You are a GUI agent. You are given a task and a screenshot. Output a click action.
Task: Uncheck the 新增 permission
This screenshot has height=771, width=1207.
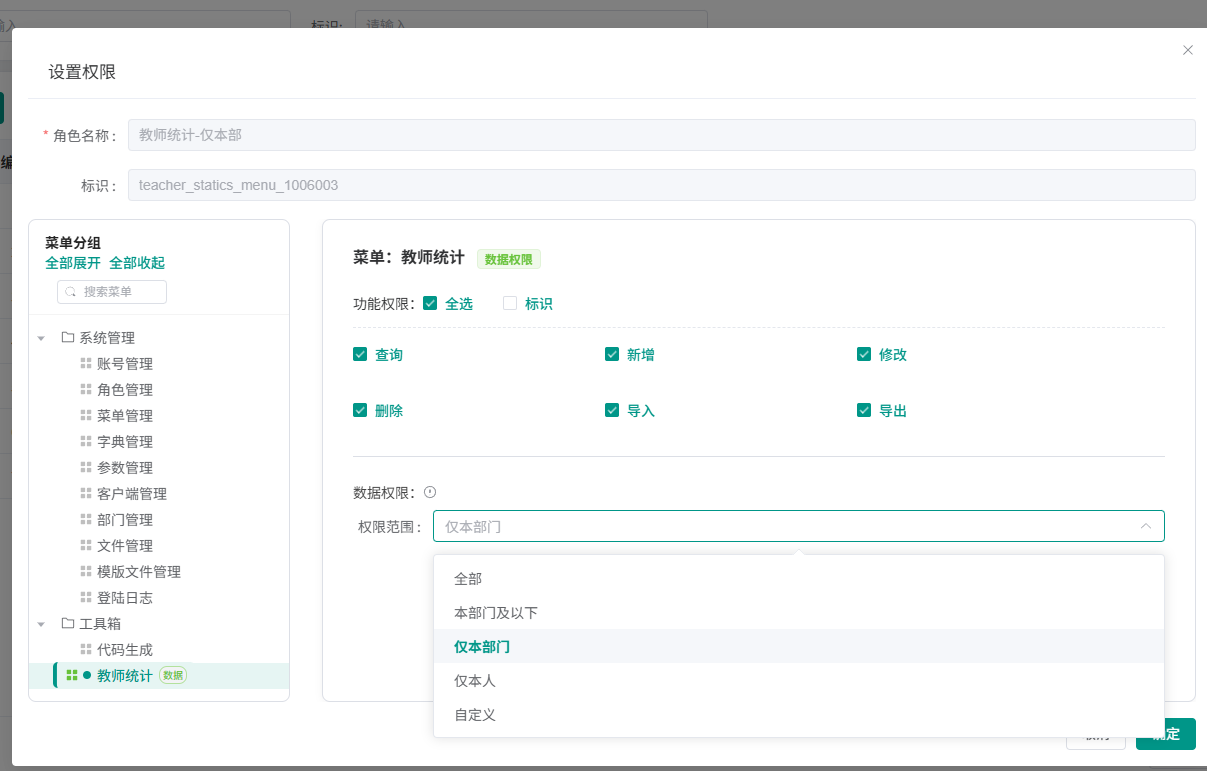(x=612, y=354)
